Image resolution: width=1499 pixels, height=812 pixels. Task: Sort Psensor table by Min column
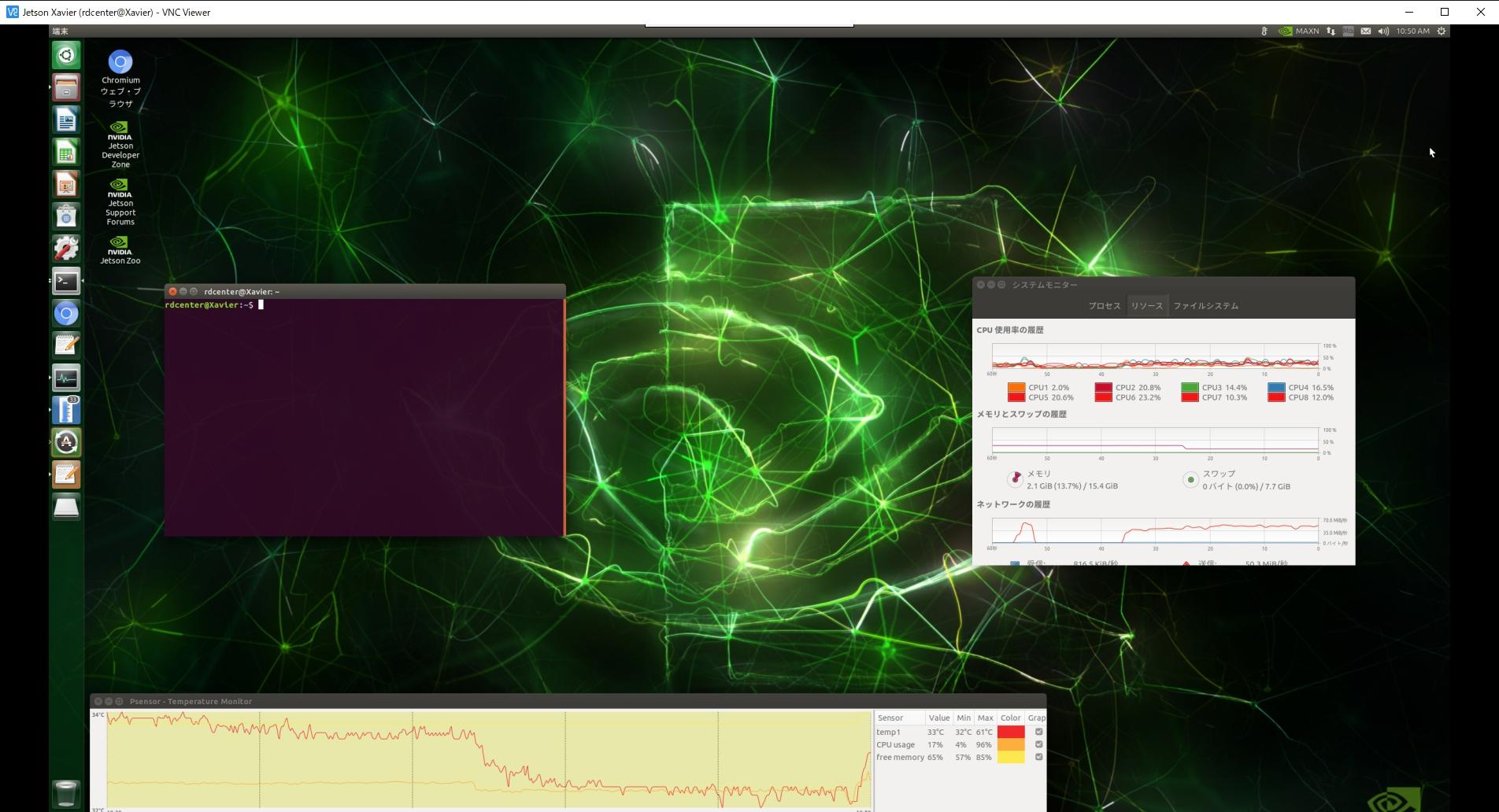964,718
